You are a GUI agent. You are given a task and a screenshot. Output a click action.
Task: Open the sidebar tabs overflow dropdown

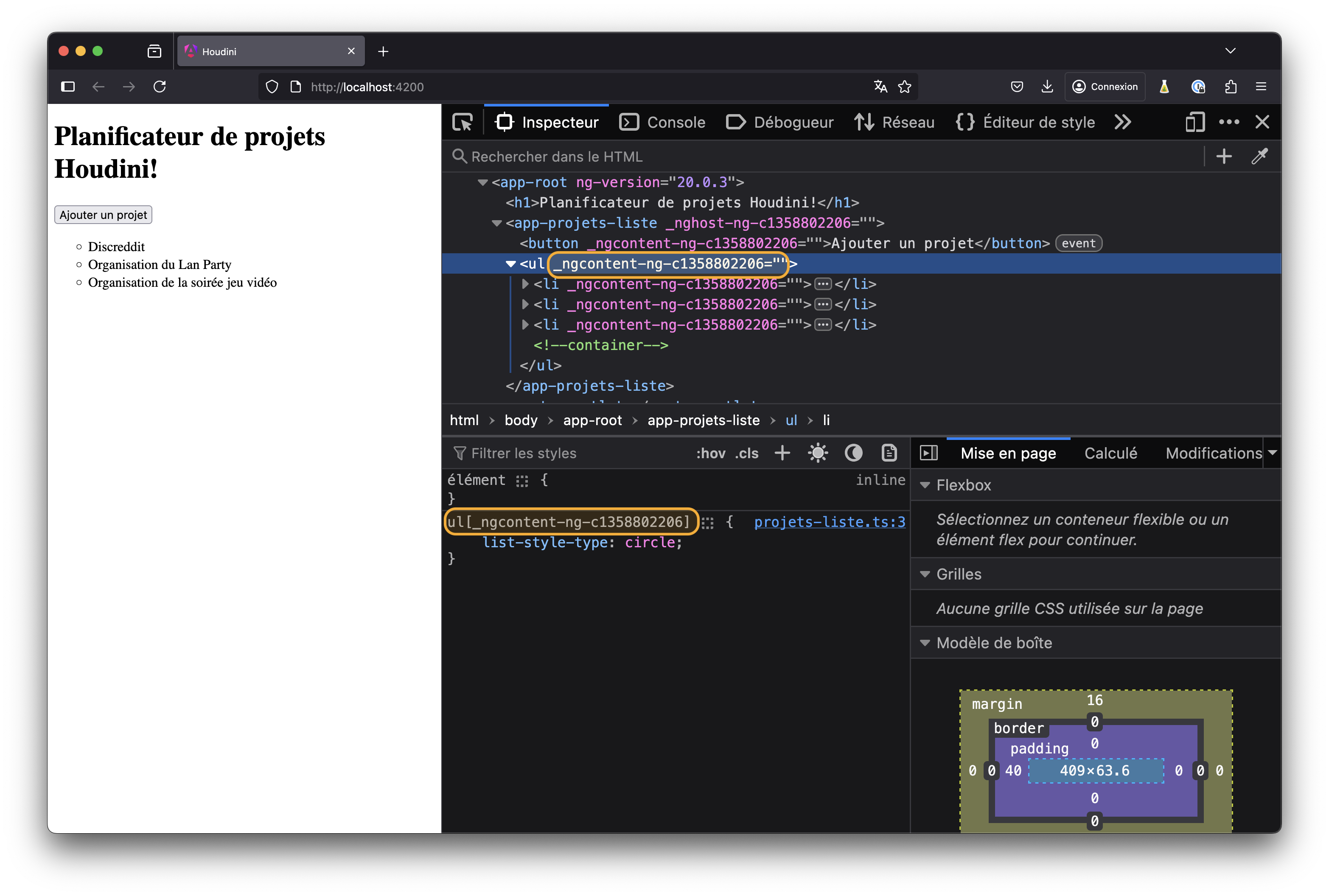pyautogui.click(x=1272, y=453)
